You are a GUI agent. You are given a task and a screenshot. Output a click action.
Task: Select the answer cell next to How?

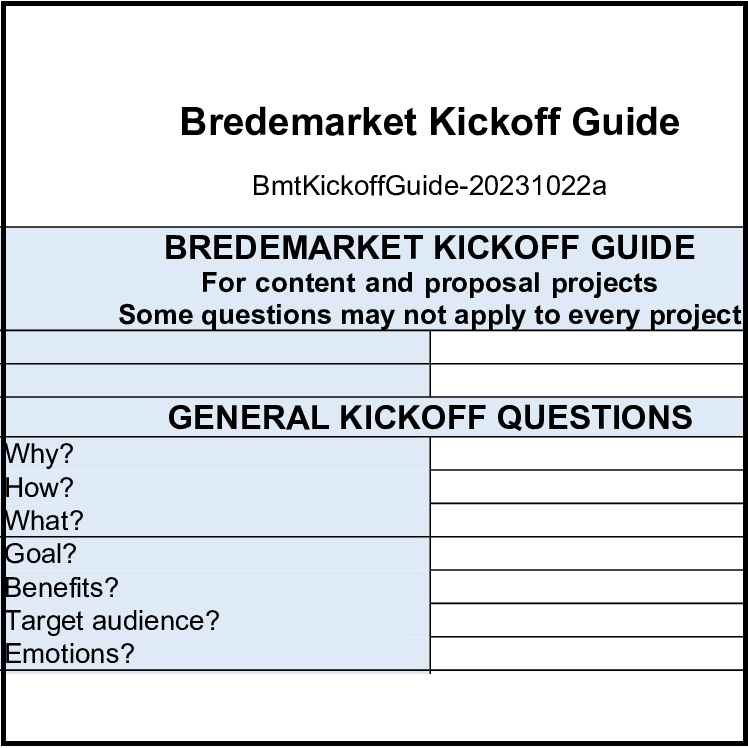click(x=588, y=487)
